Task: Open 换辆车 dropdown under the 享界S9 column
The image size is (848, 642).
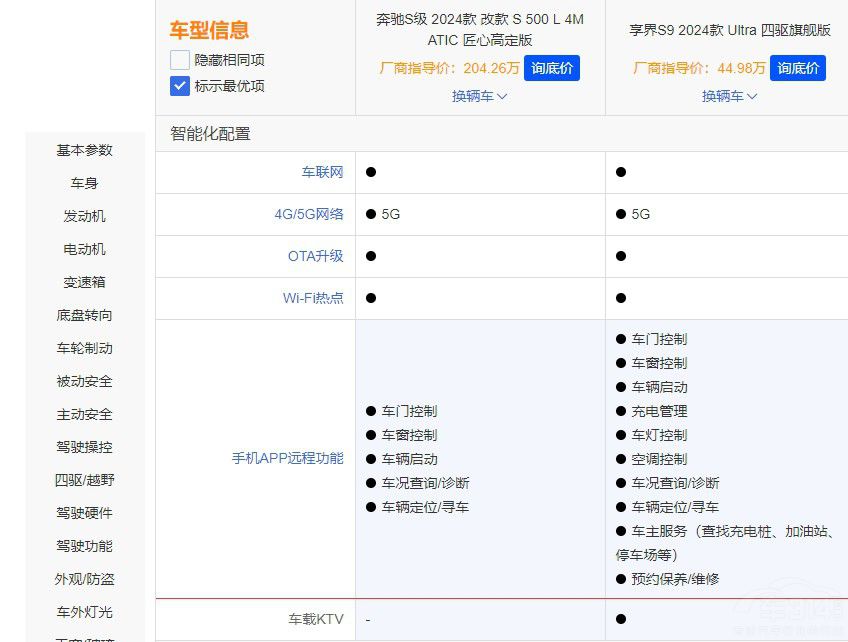Action: click(730, 96)
